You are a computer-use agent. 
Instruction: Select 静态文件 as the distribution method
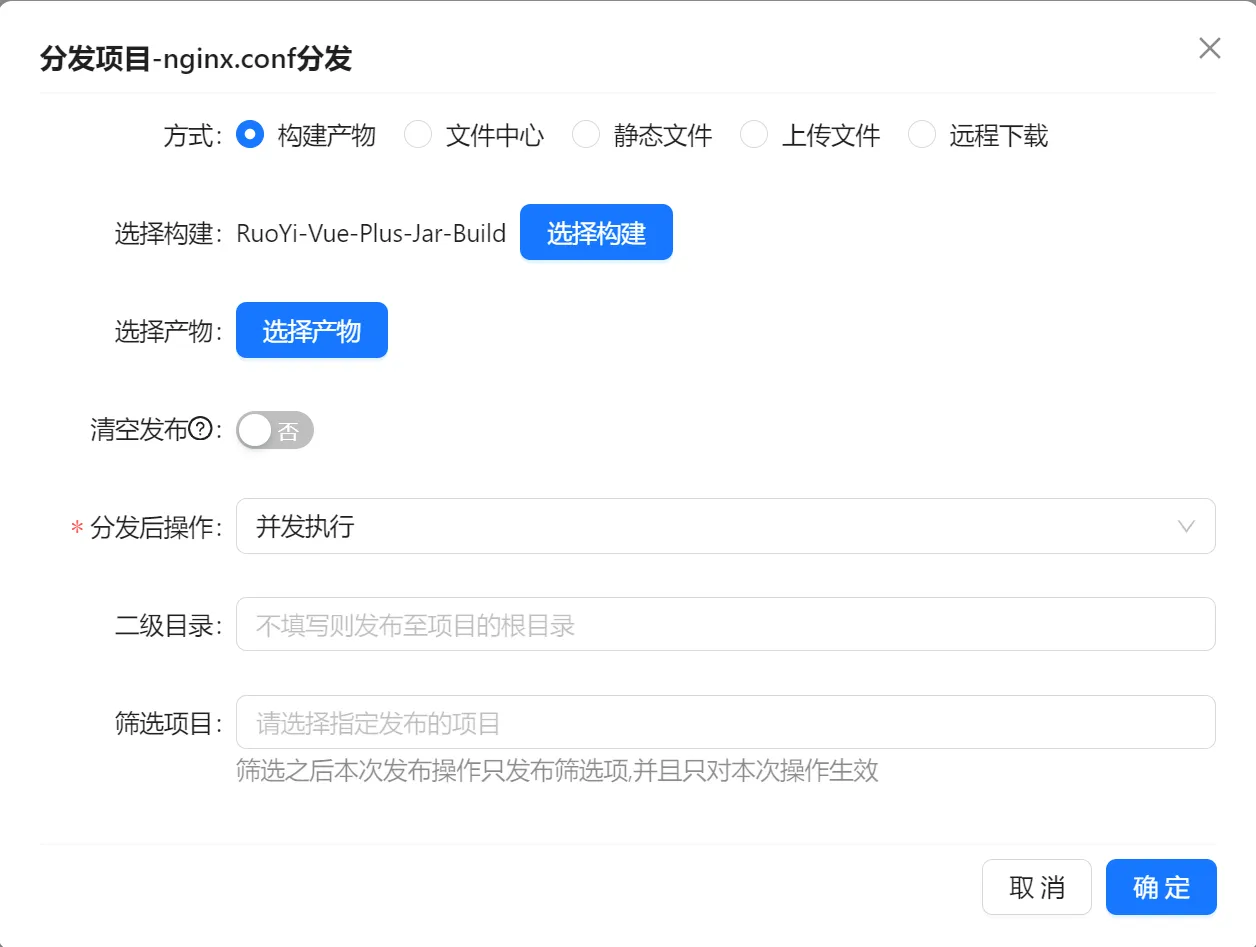pos(586,135)
